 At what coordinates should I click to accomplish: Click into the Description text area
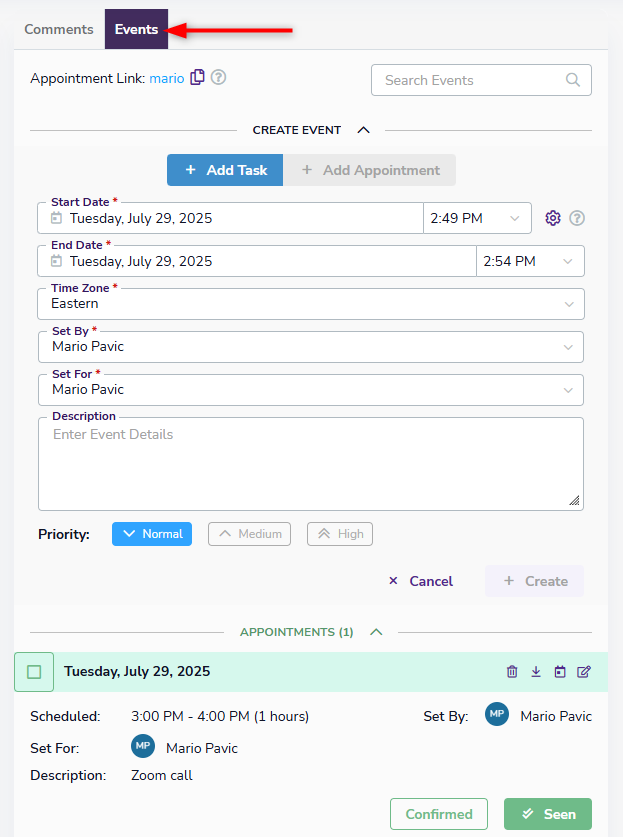click(x=311, y=463)
